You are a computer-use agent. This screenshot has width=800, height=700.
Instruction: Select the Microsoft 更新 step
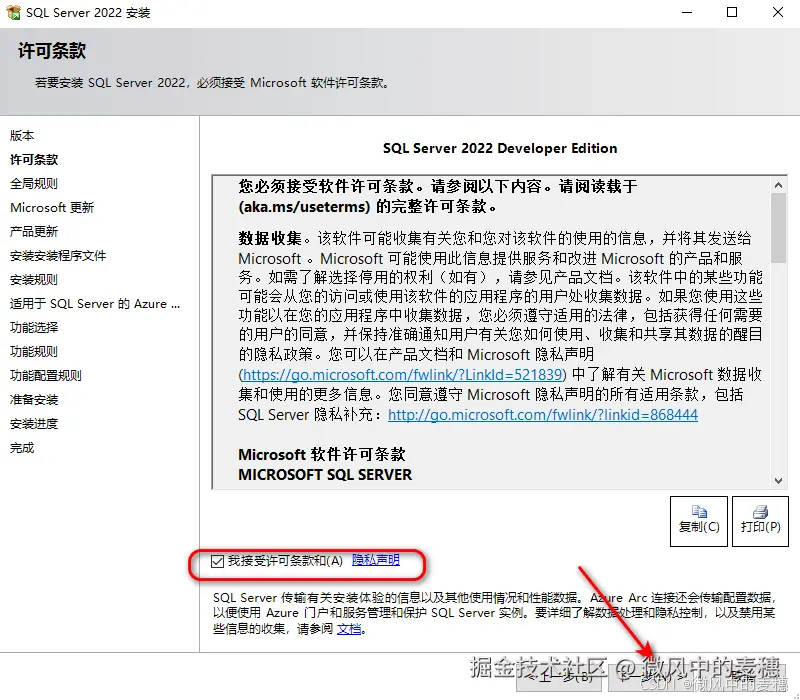[52, 208]
